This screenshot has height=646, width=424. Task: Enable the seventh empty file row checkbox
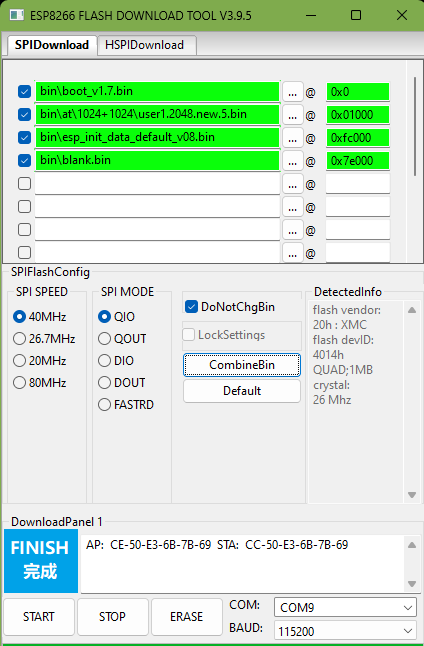click(24, 229)
